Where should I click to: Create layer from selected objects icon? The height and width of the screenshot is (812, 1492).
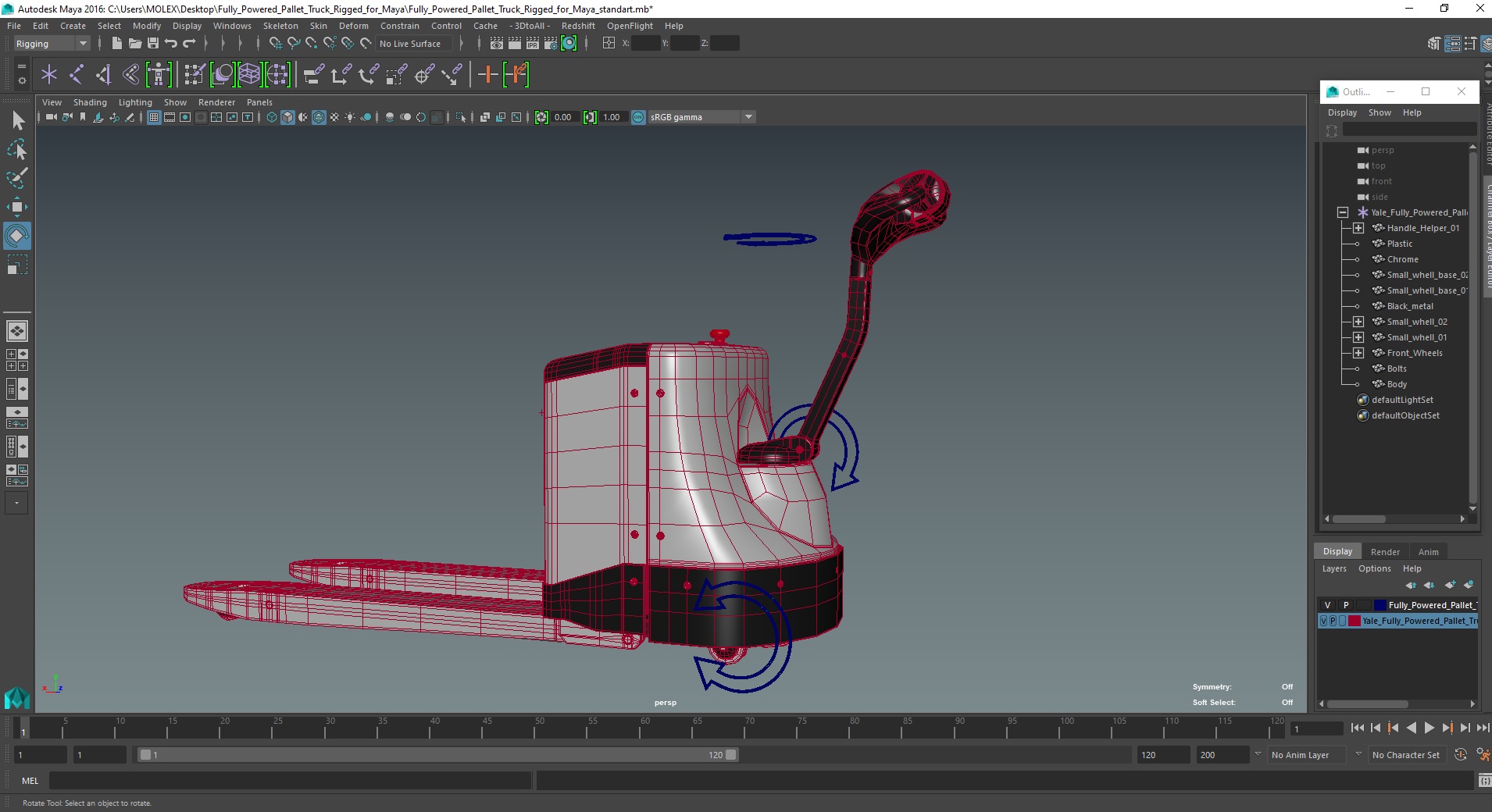[x=1469, y=585]
